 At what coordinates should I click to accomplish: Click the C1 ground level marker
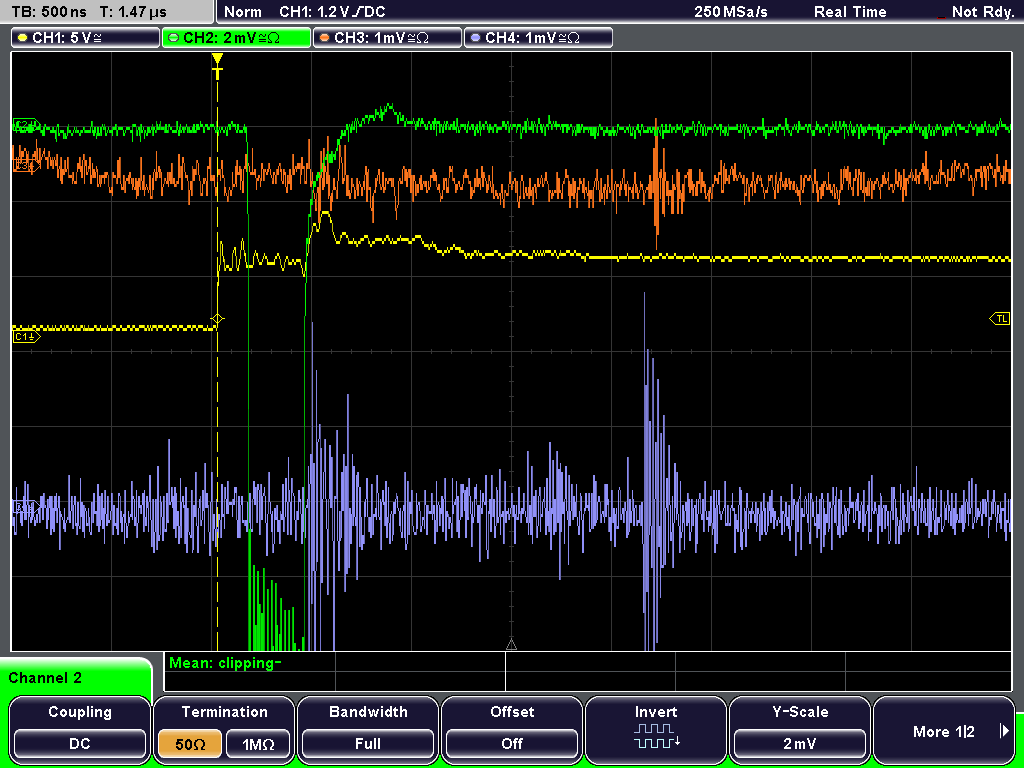tap(26, 336)
